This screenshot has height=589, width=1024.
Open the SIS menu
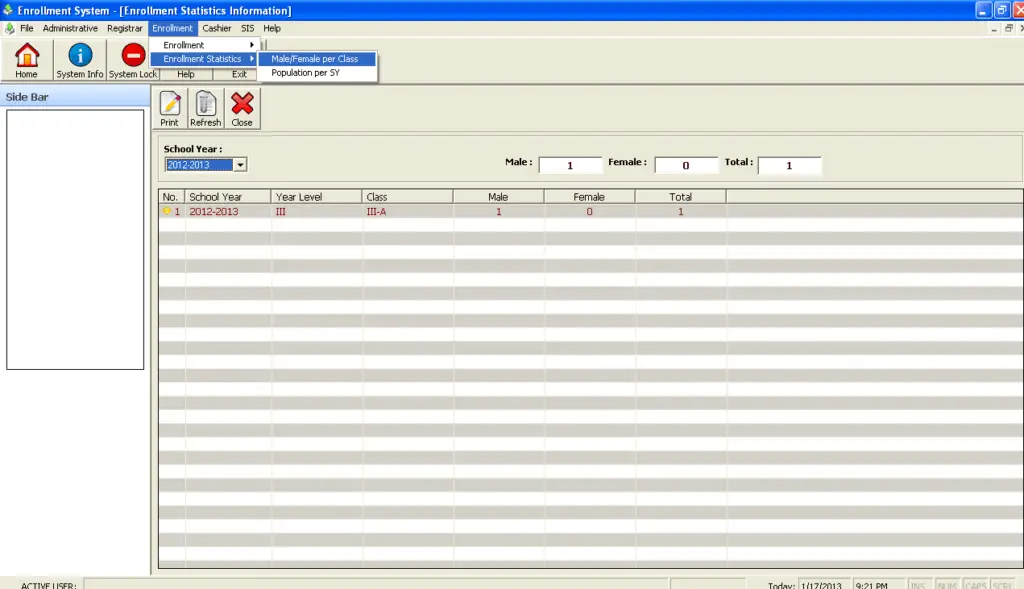246,28
